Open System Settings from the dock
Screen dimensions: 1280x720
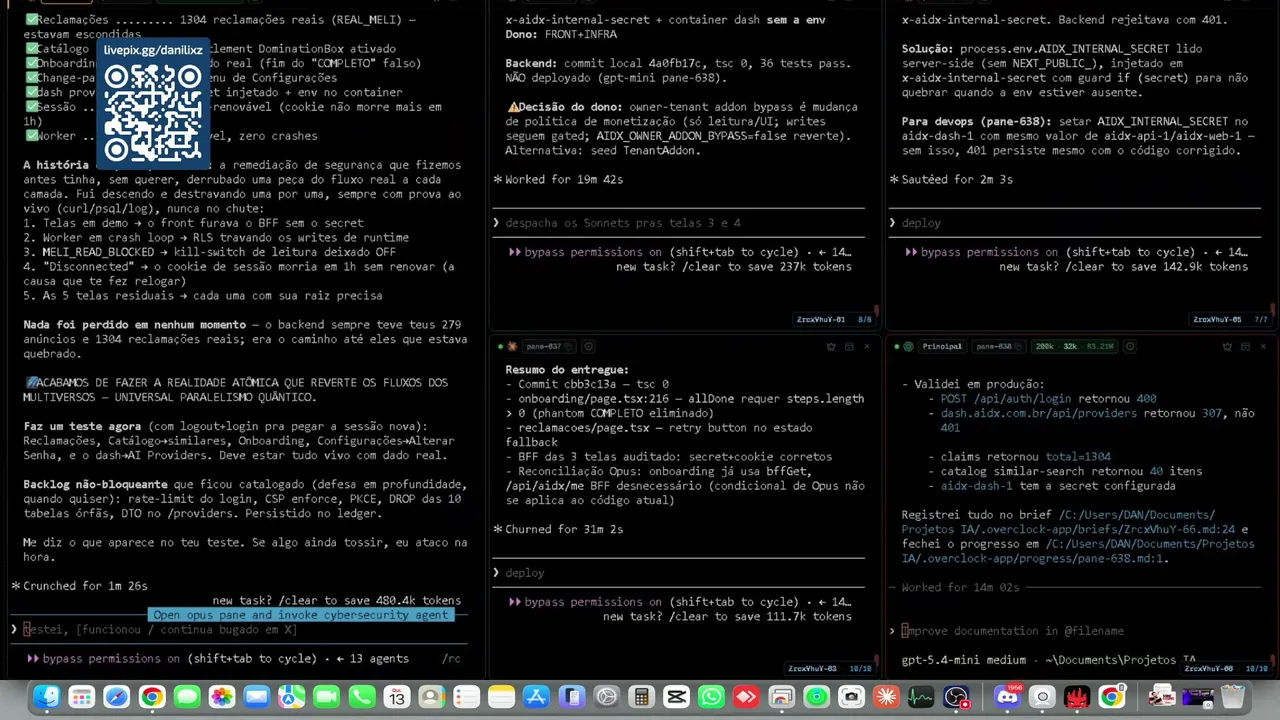coord(606,697)
